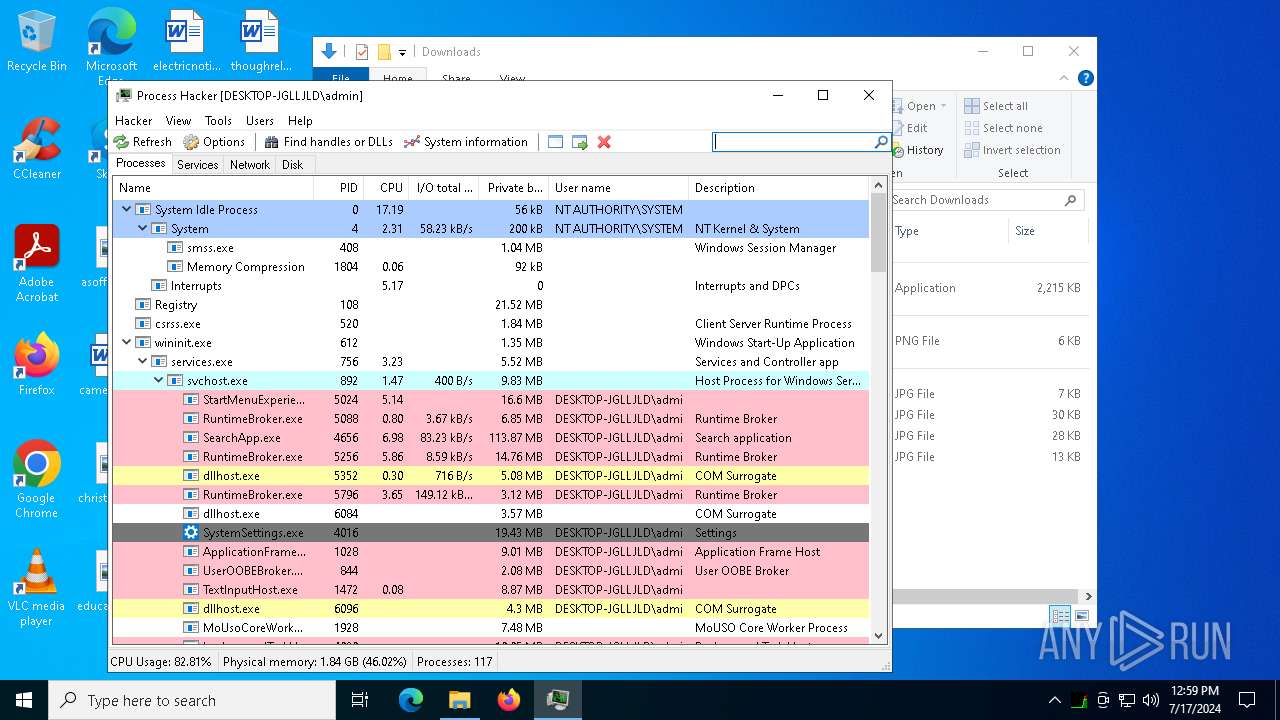Open System information graph icon

411,142
